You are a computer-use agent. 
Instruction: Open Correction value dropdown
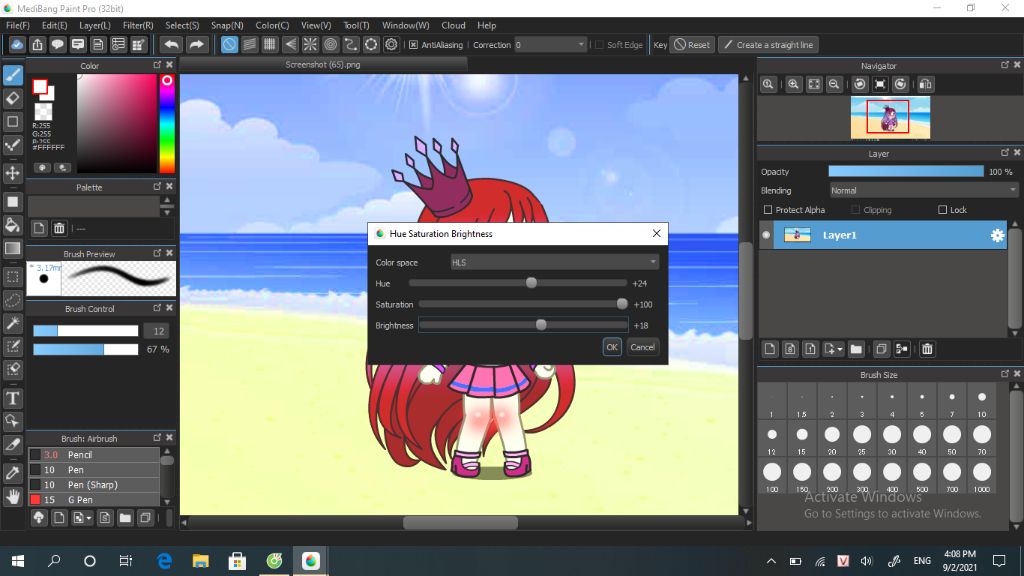[x=550, y=44]
